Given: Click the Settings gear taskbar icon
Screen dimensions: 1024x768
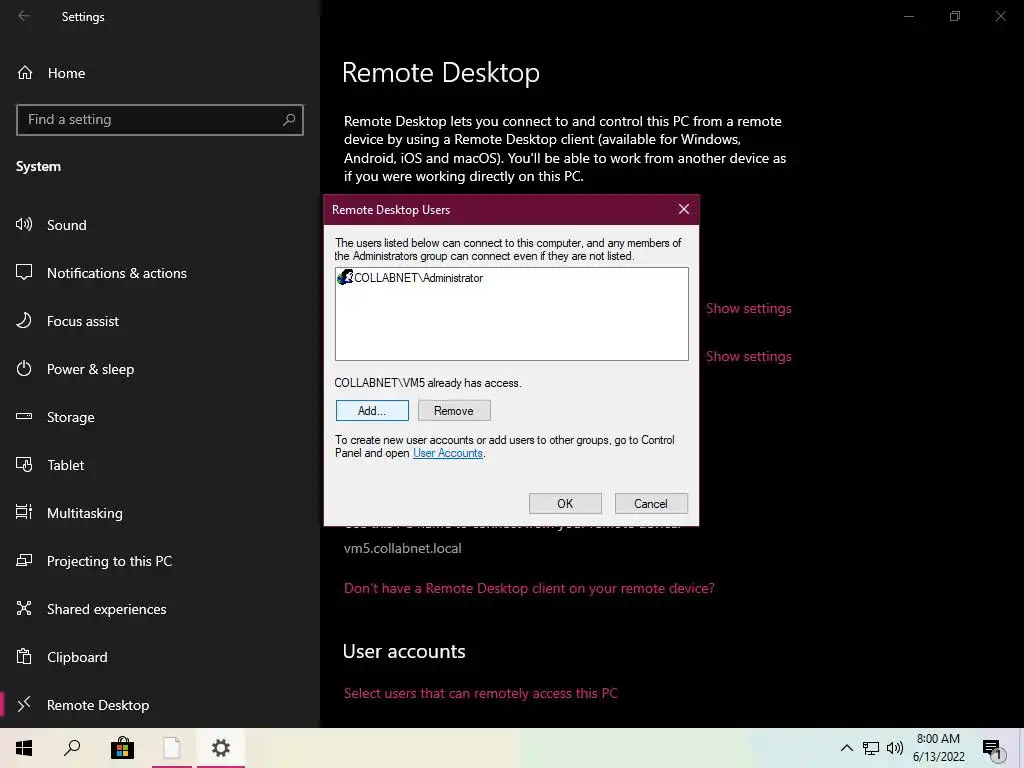Looking at the screenshot, I should 221,748.
